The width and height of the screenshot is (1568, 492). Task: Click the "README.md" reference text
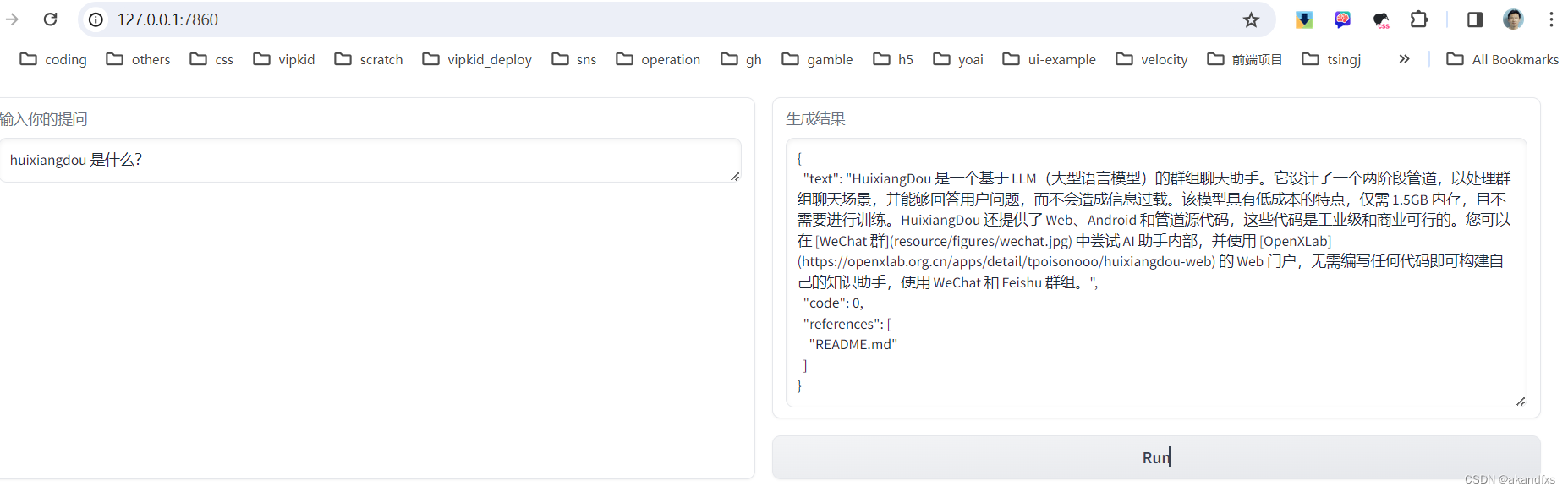tap(853, 344)
